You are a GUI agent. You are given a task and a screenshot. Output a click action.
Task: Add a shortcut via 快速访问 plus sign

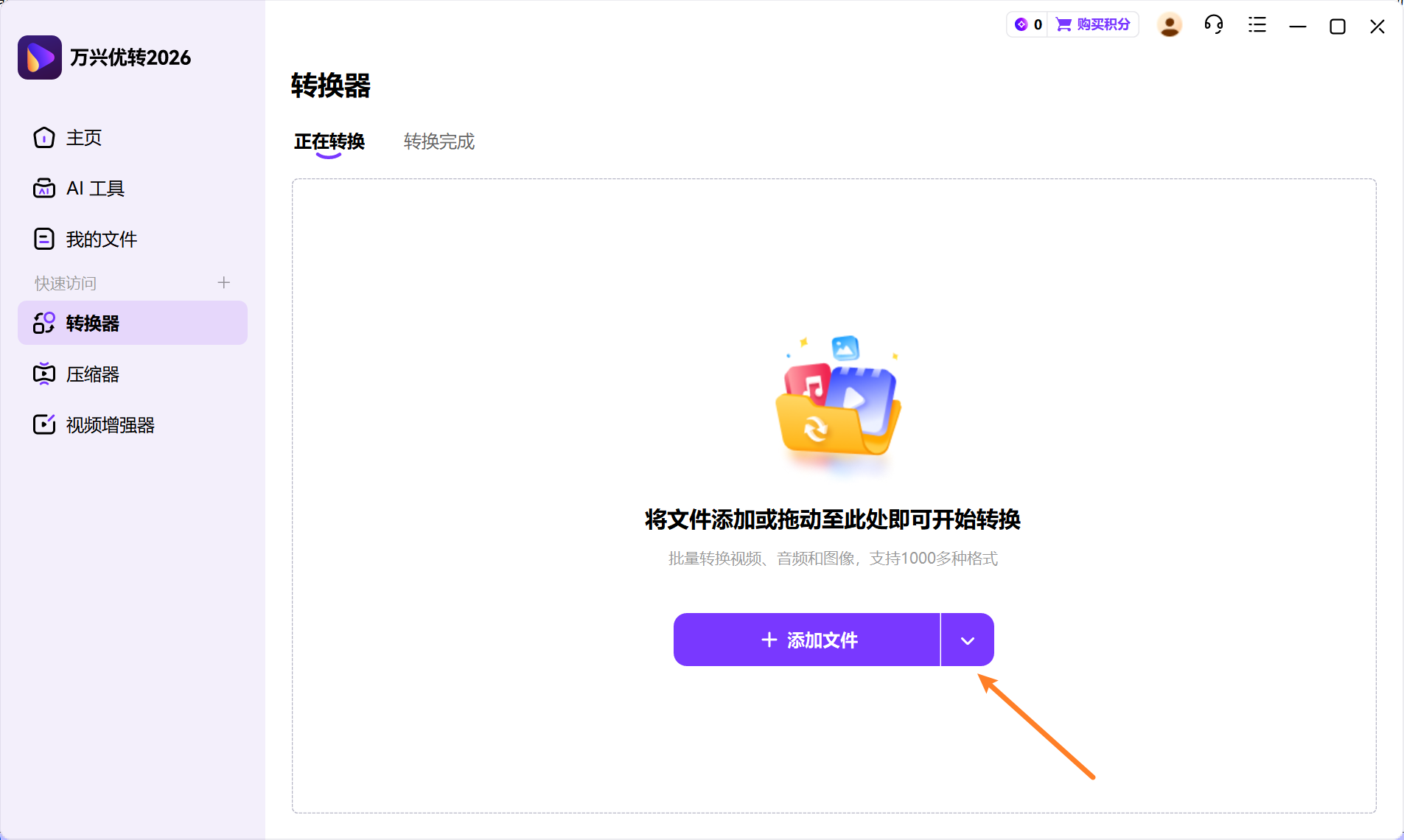pos(223,282)
